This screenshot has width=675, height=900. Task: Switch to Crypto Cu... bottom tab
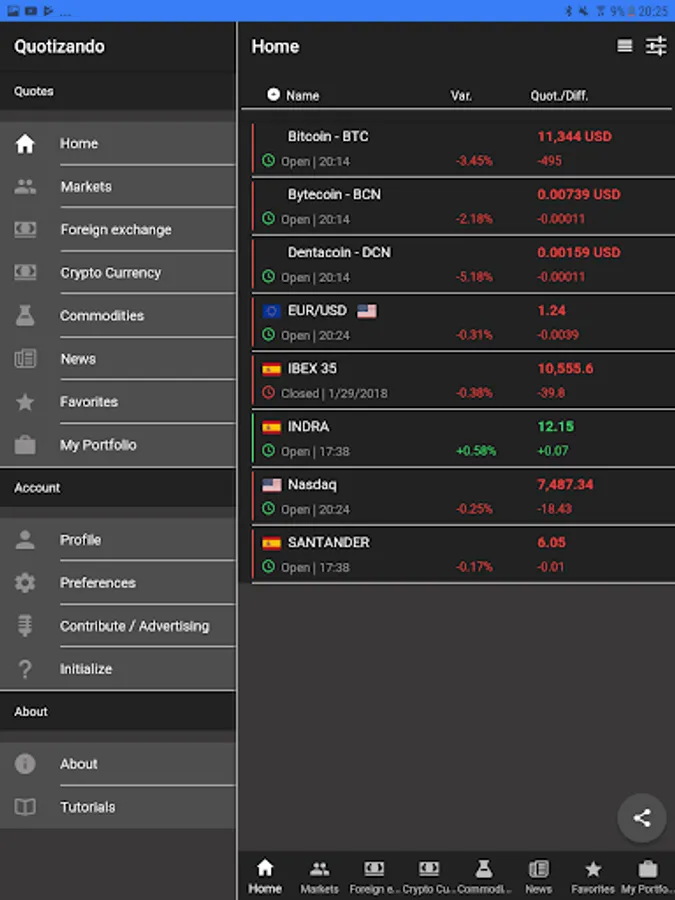(429, 876)
